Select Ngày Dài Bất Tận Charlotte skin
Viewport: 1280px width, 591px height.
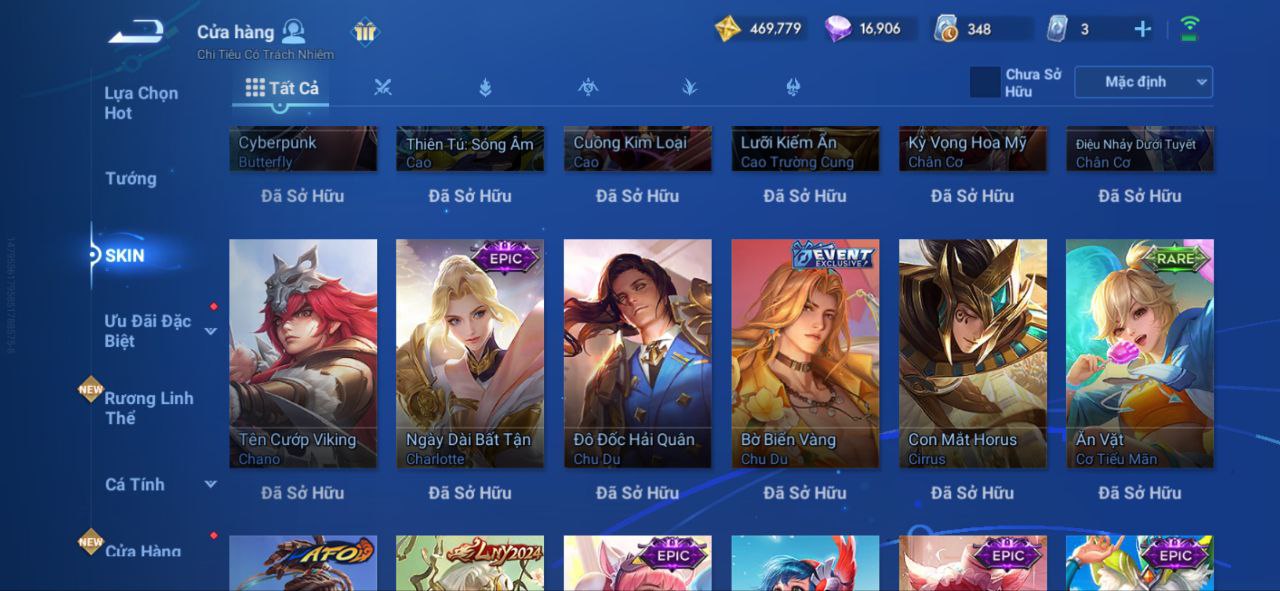(470, 353)
